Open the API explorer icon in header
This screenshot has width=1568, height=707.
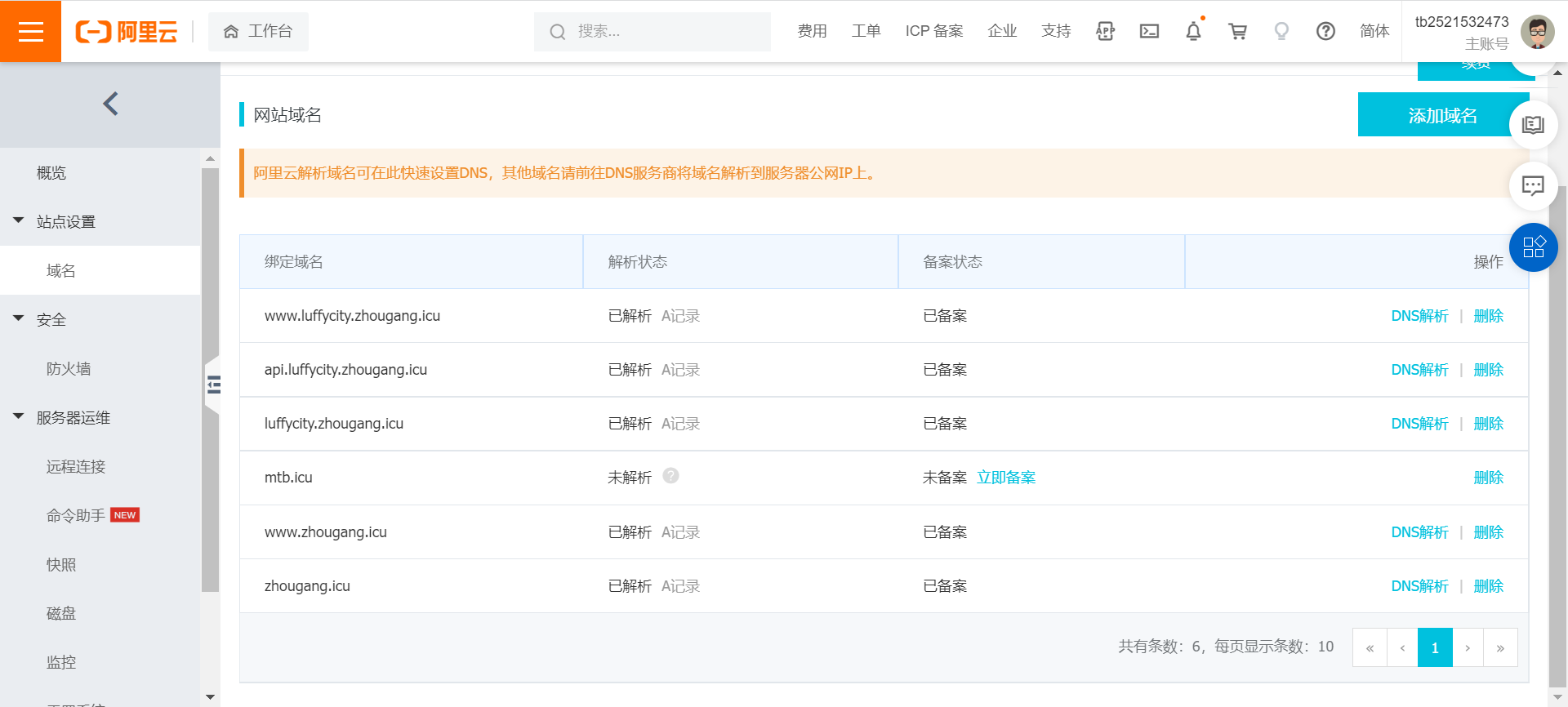[1105, 31]
